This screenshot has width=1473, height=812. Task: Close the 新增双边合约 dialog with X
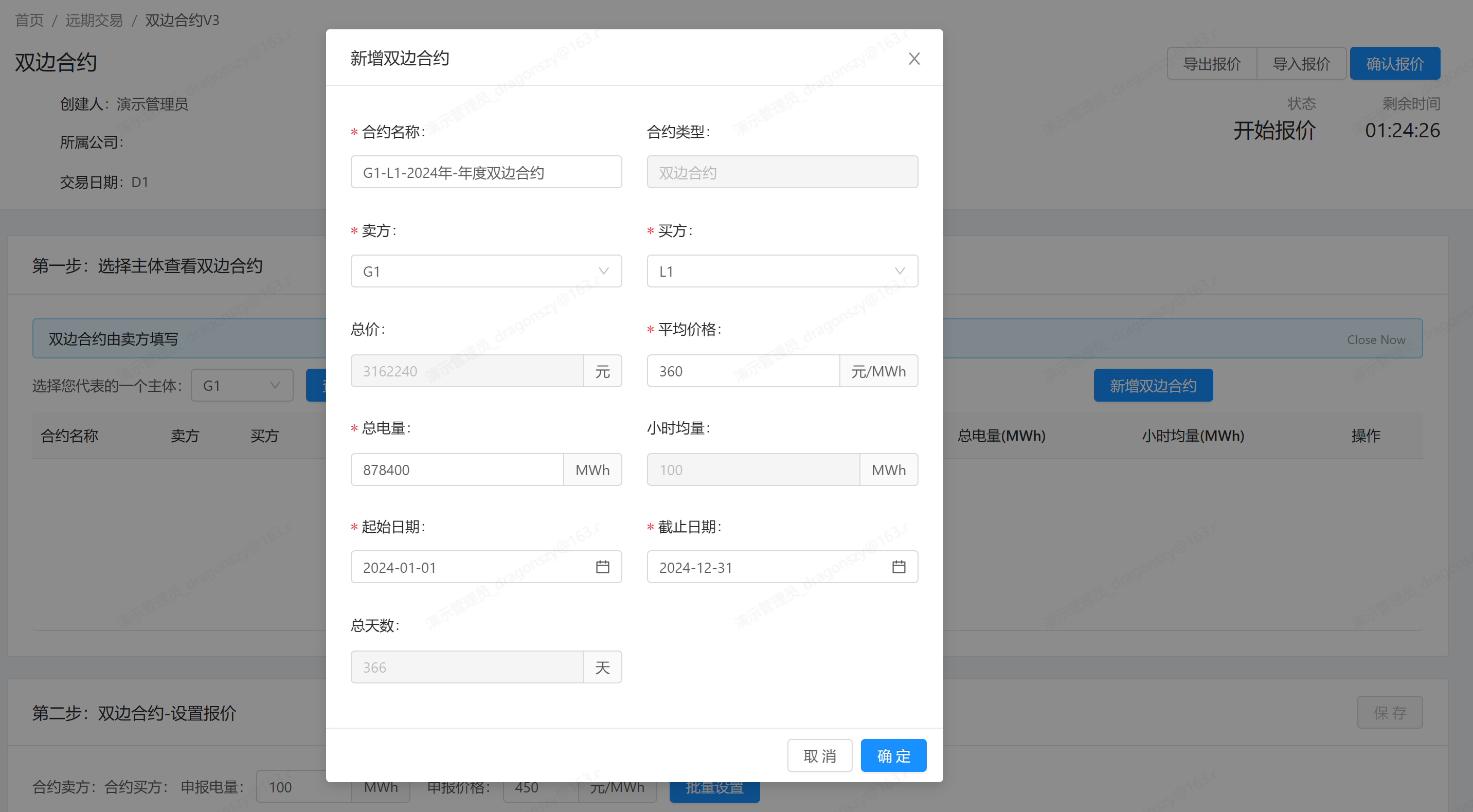tap(914, 58)
